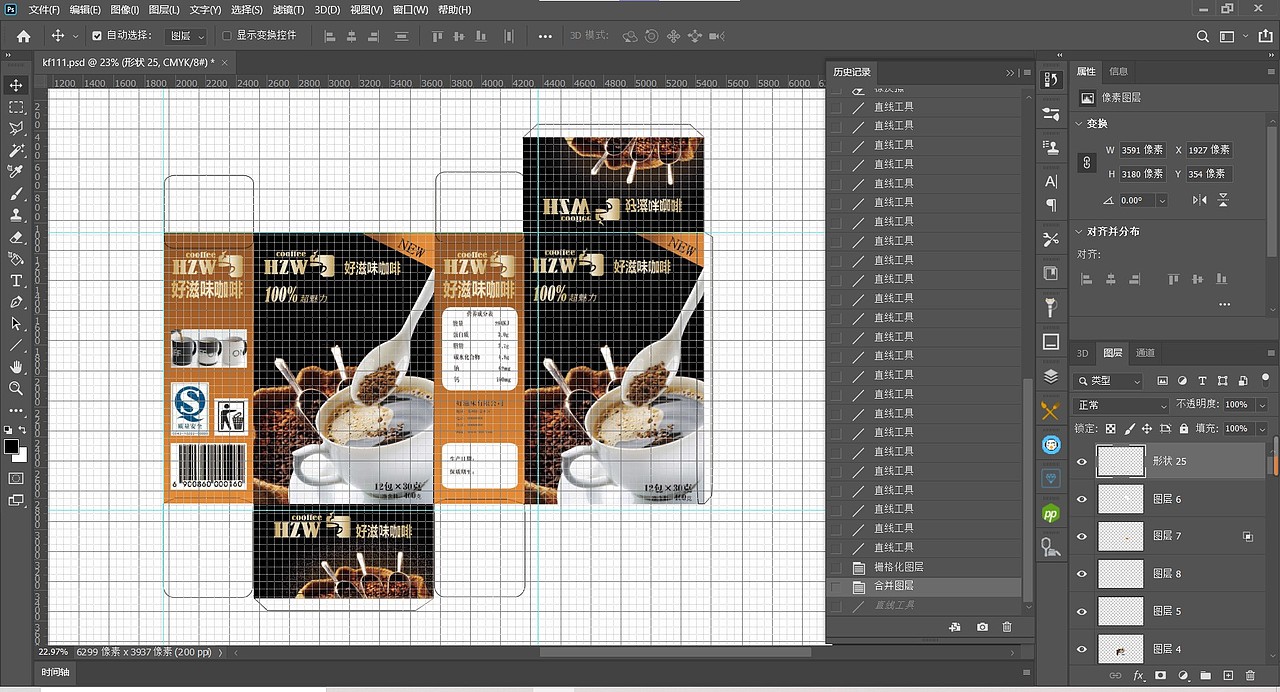The height and width of the screenshot is (692, 1280).
Task: Switch to the 信息 tab
Action: coord(1119,72)
